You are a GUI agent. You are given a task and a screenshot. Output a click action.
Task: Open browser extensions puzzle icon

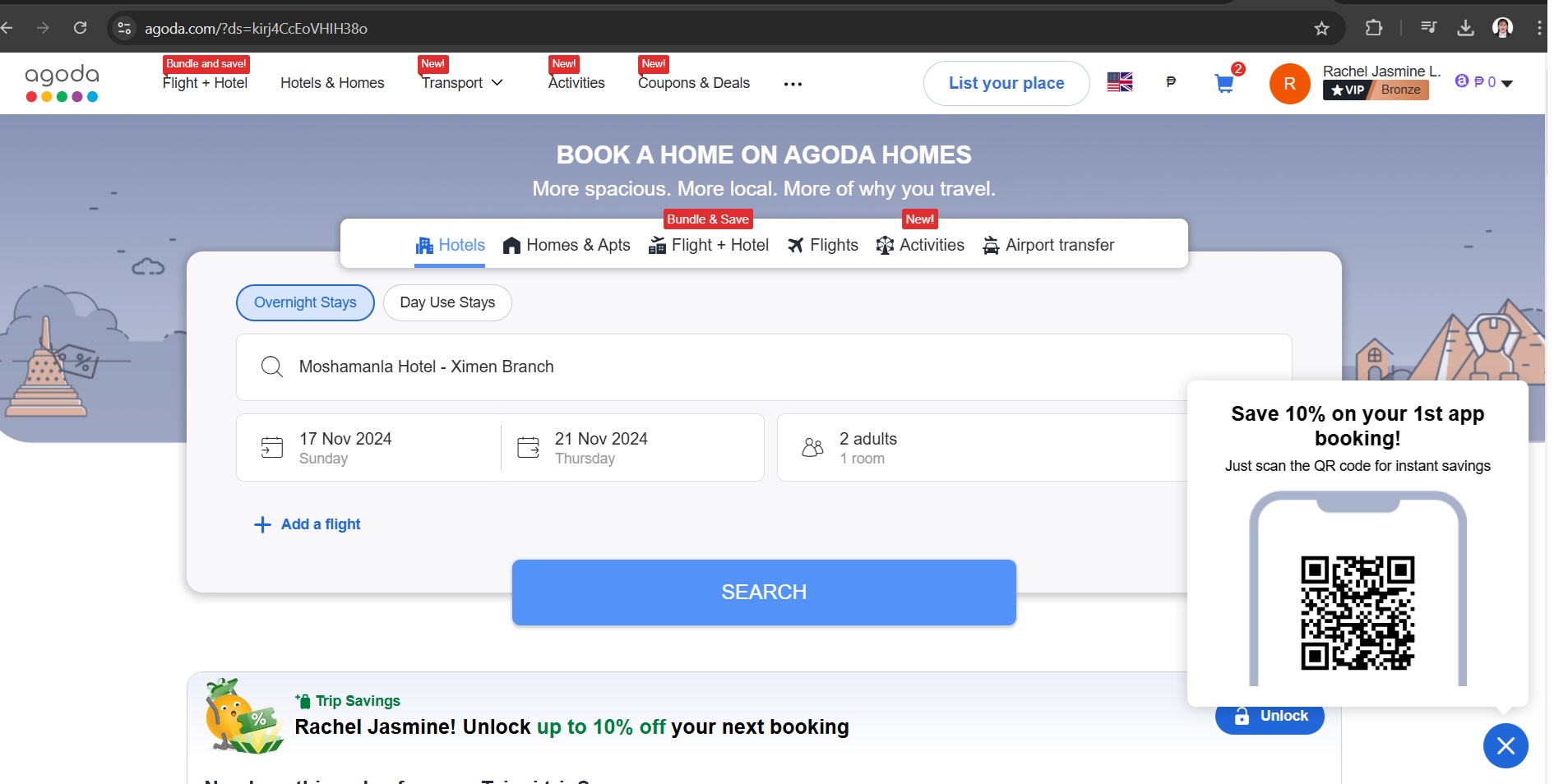(1373, 28)
